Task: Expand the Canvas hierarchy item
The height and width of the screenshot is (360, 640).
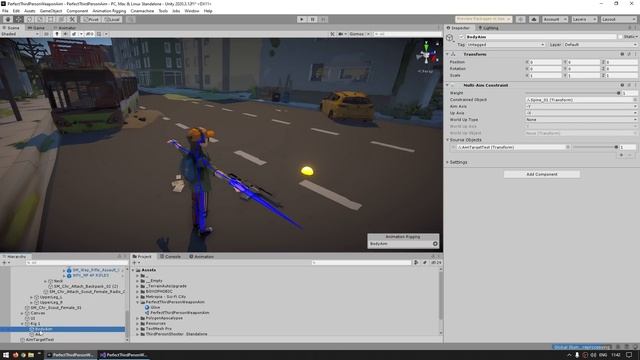Action: (x=22, y=313)
